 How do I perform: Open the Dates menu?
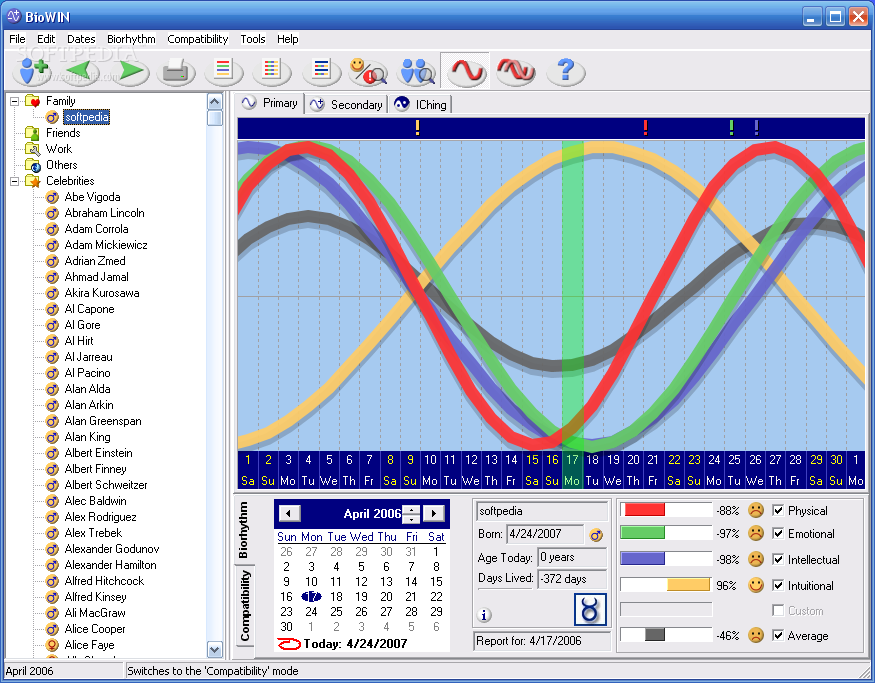(81, 39)
